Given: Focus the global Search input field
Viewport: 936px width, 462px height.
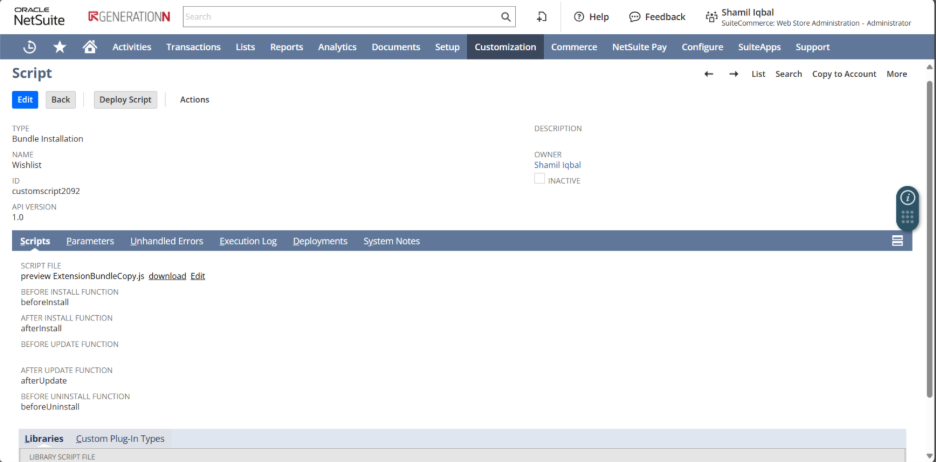Looking at the screenshot, I should click(340, 17).
